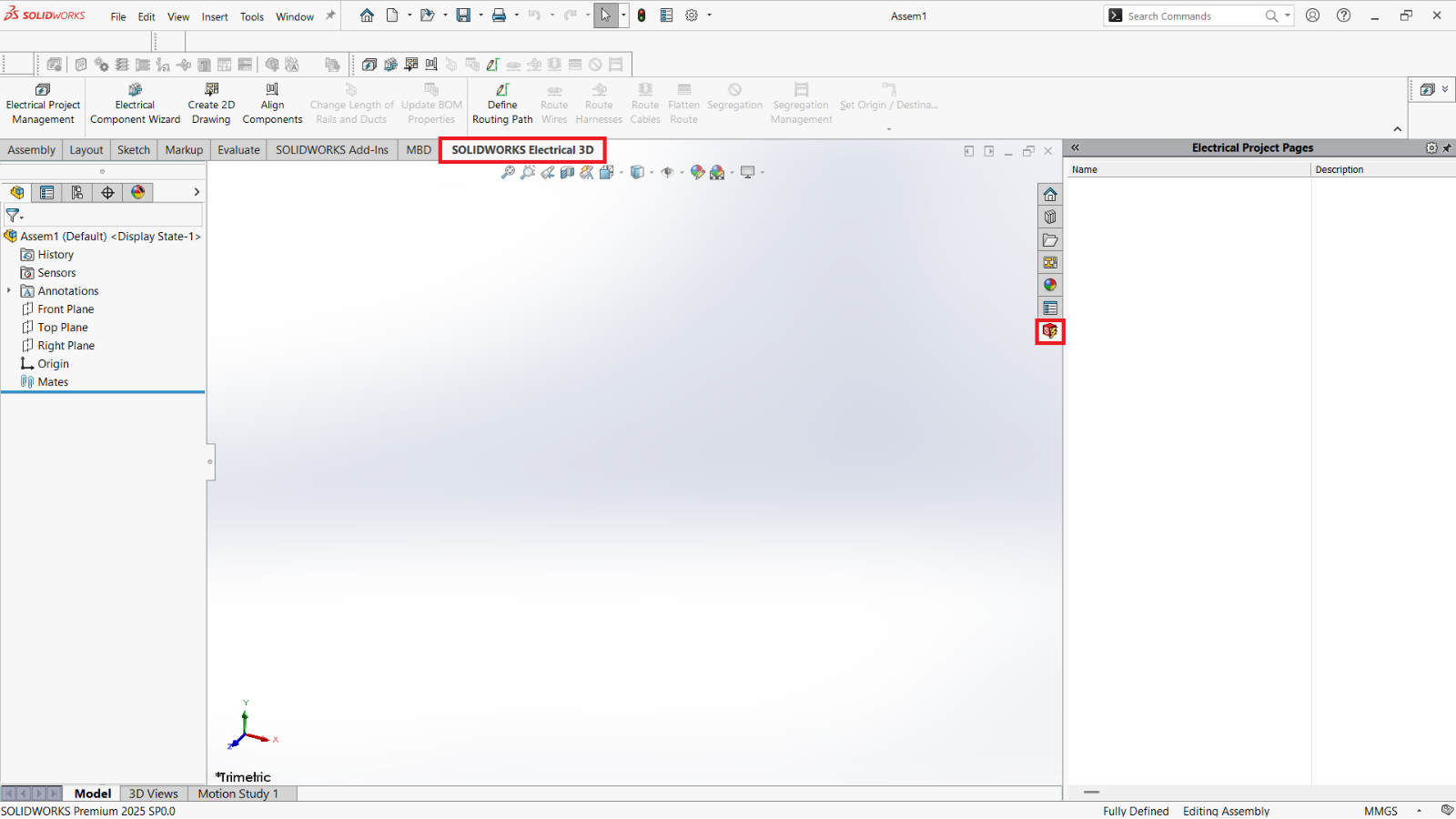
Task: Collapse the CommandManager ribbon arrow
Action: 1398,129
